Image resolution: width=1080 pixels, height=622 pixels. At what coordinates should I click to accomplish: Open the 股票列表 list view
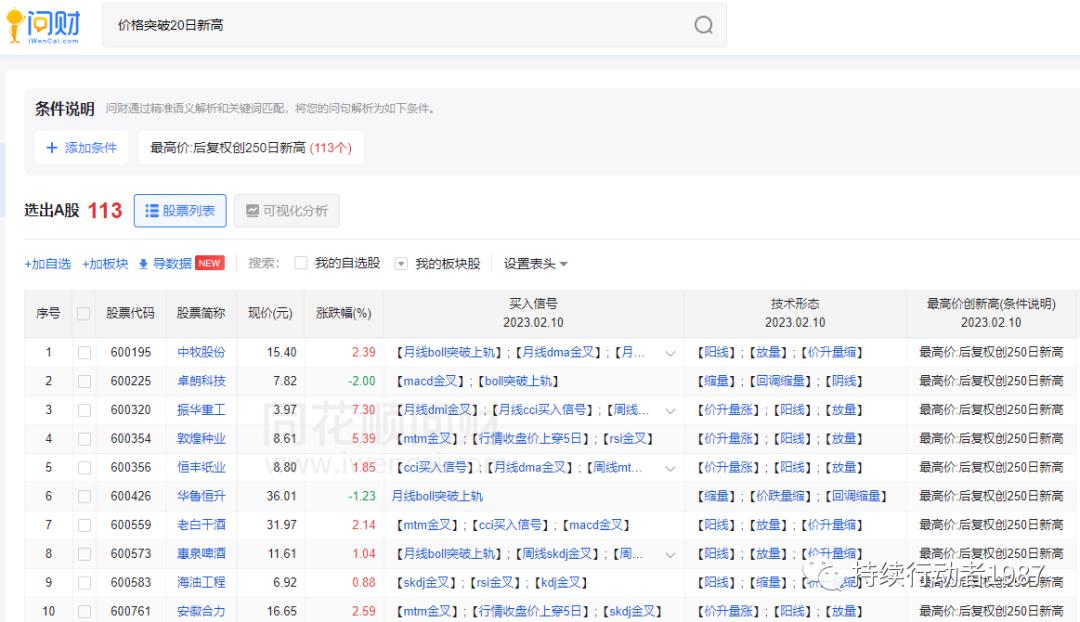click(x=180, y=211)
